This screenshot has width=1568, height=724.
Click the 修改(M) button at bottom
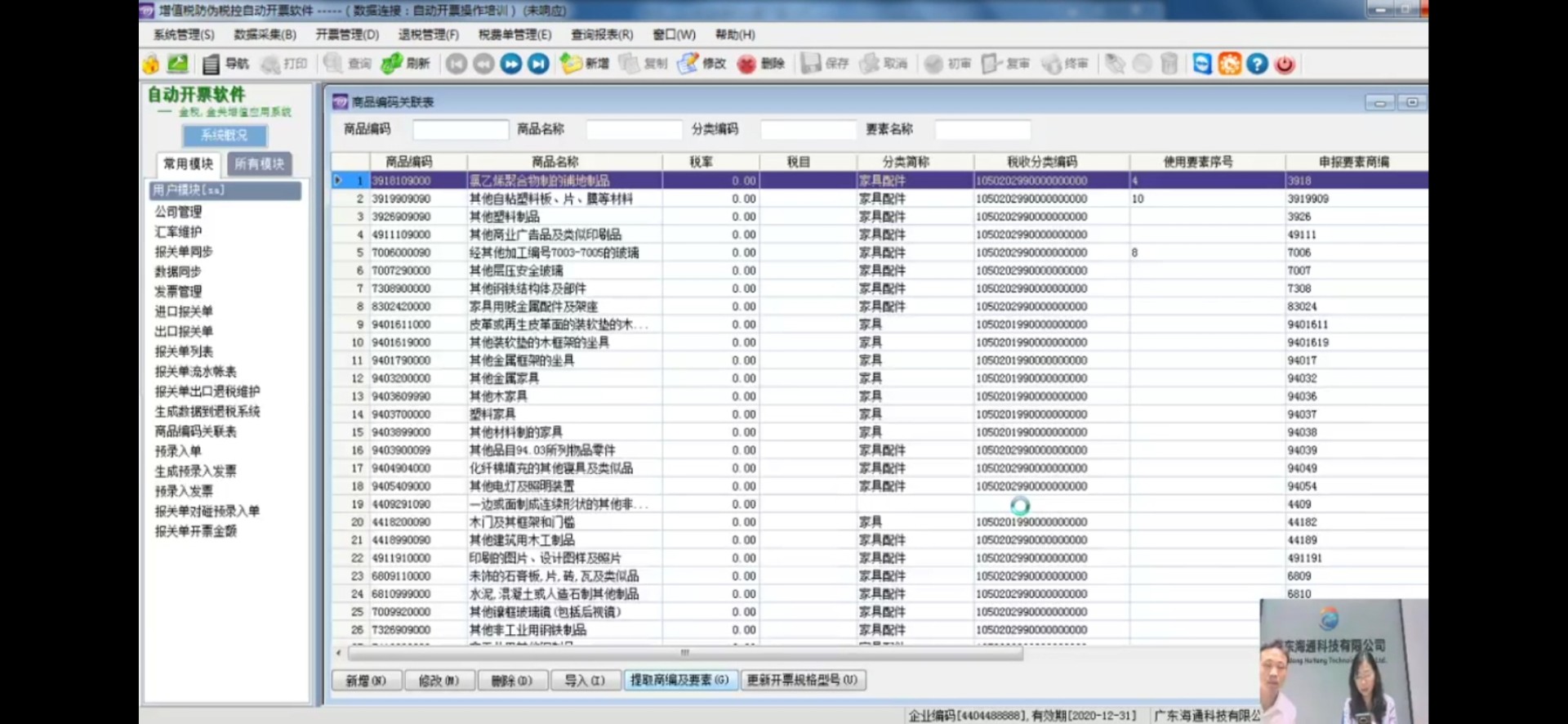439,680
